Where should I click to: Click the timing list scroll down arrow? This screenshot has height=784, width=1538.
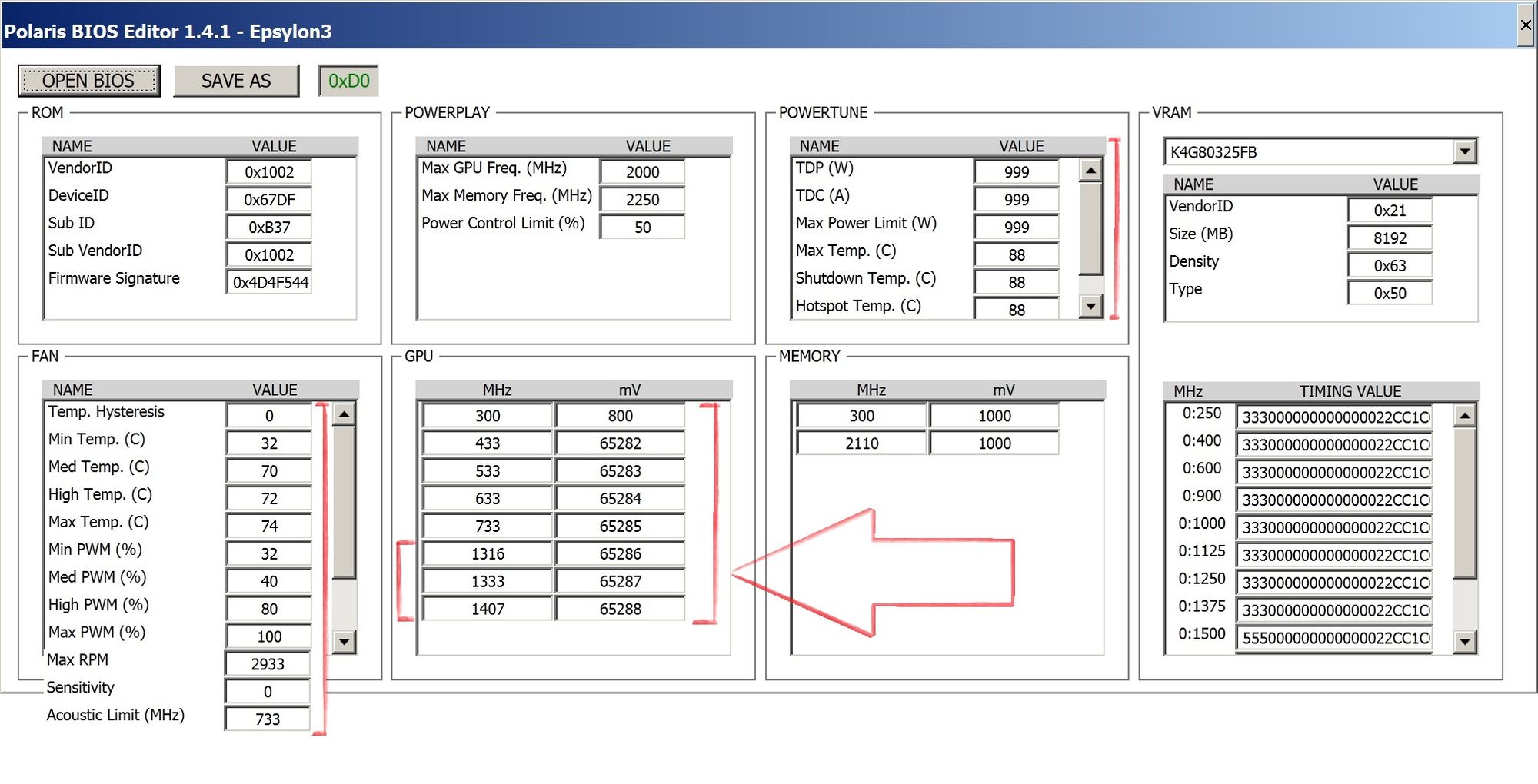(x=1465, y=641)
